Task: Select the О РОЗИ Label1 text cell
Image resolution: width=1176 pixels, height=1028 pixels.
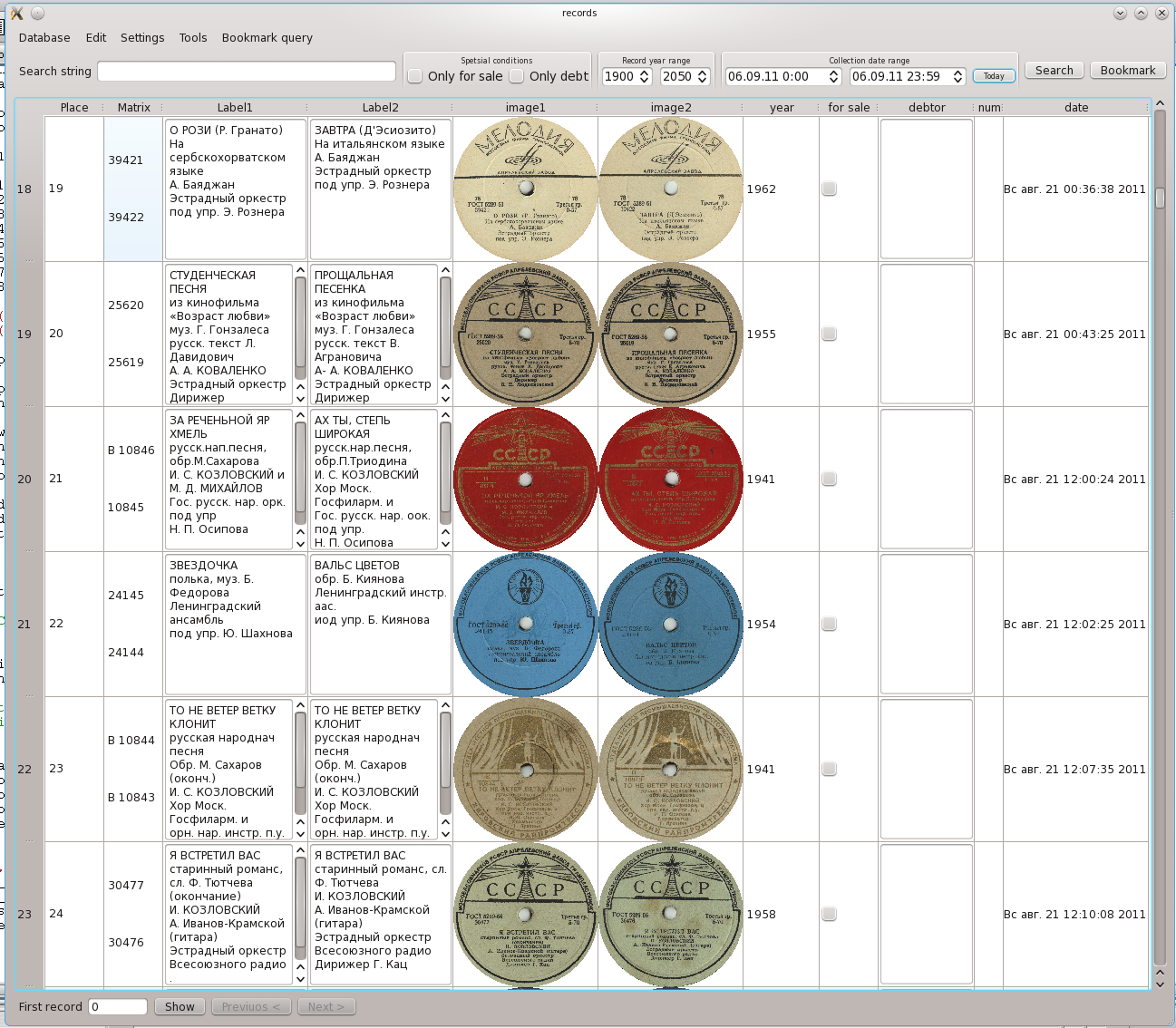Action: click(x=235, y=189)
